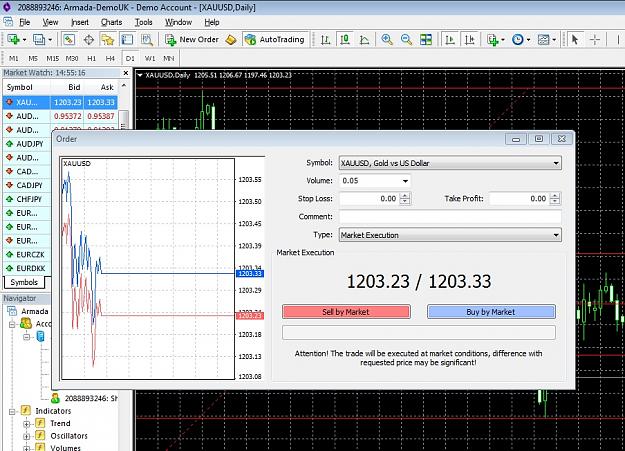Toggle the Navigator star-folder icon
The height and width of the screenshot is (451, 625).
108,39
